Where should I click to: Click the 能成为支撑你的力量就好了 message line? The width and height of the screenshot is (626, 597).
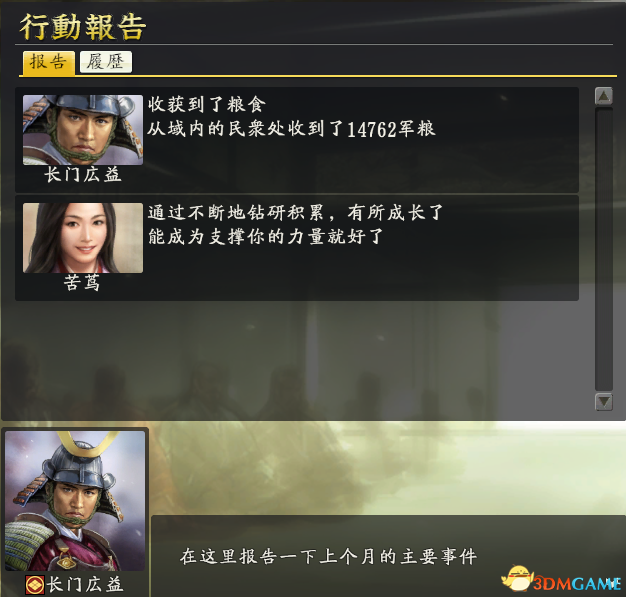coord(265,236)
